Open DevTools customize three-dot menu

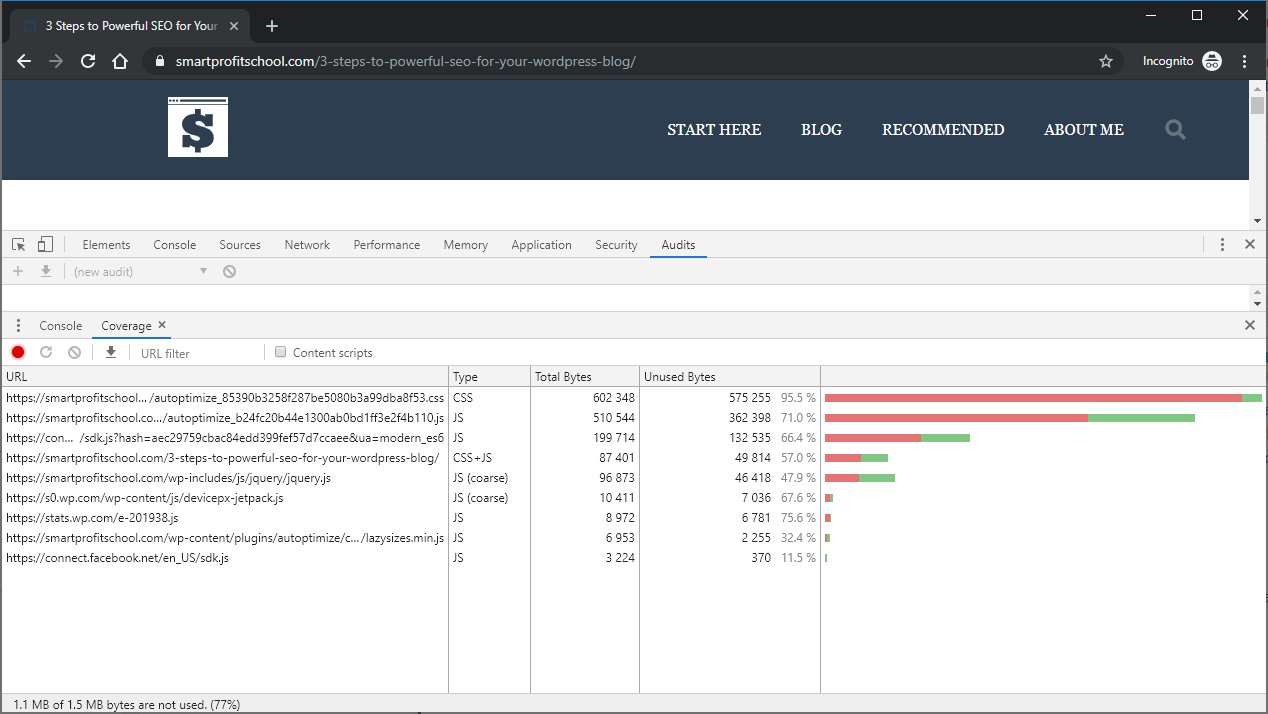1222,244
